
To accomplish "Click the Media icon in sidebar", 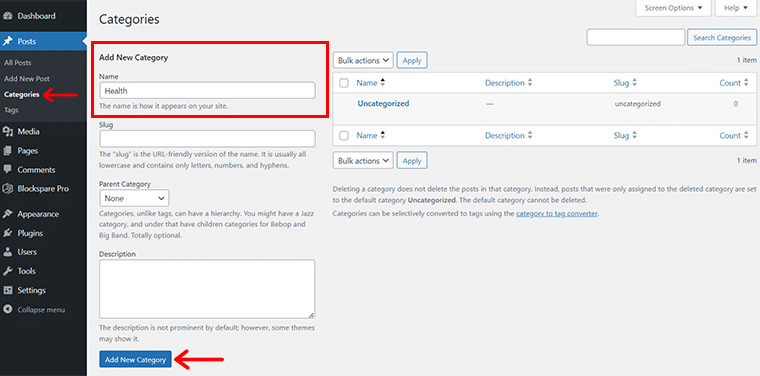I will pyautogui.click(x=7, y=132).
